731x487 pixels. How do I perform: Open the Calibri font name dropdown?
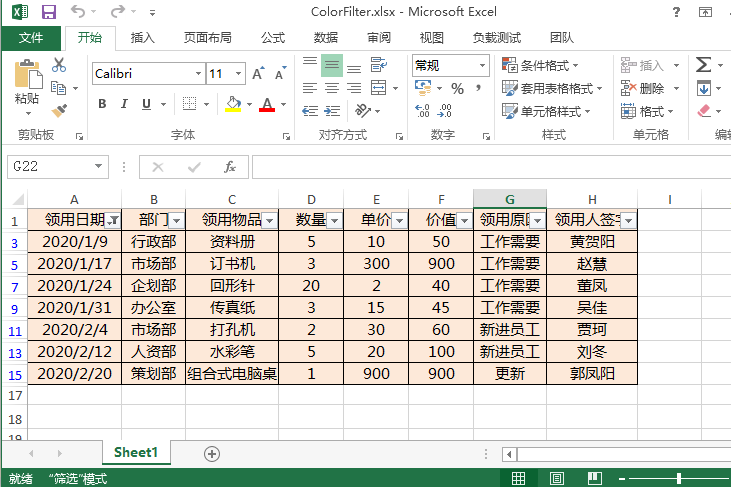pos(198,74)
